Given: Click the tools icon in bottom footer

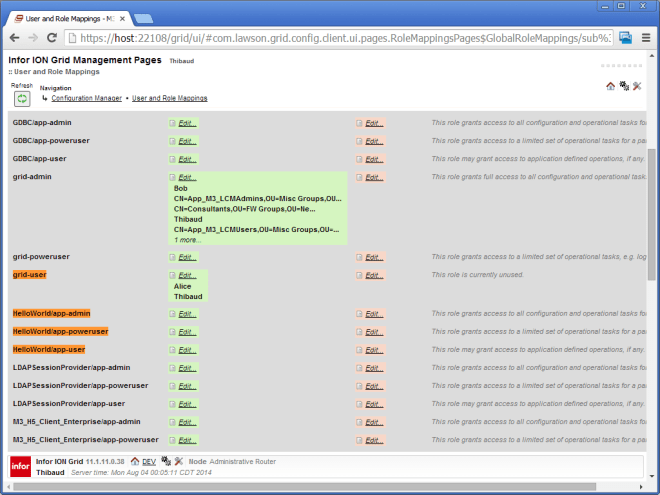Looking at the screenshot, I should click(178, 461).
